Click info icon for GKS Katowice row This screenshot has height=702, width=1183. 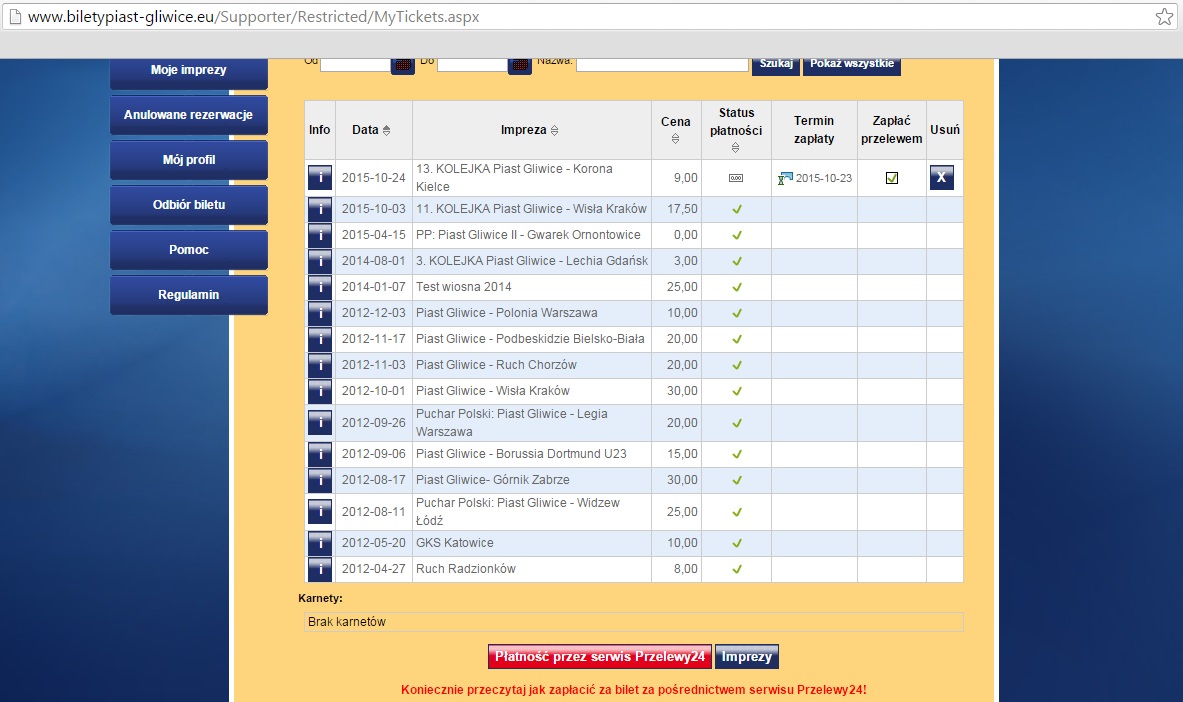point(319,543)
